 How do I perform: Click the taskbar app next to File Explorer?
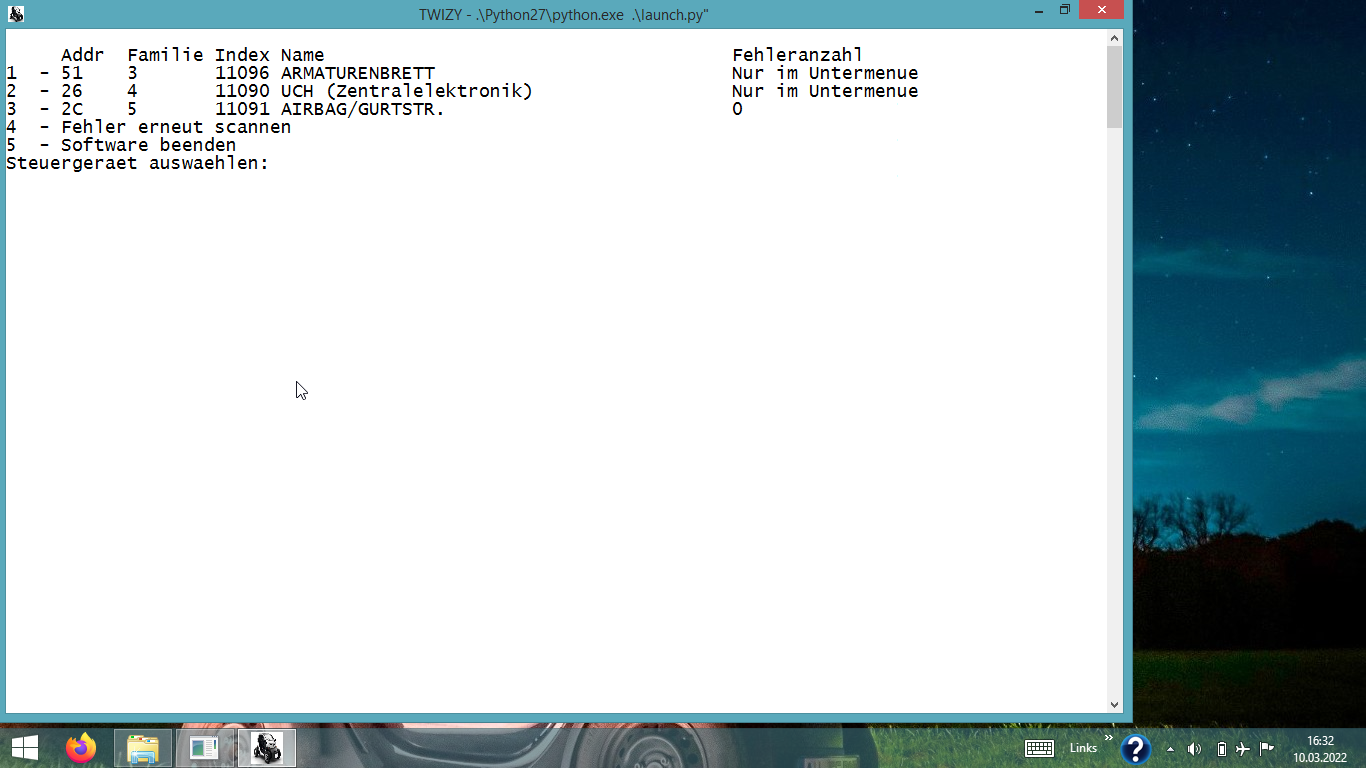[205, 748]
